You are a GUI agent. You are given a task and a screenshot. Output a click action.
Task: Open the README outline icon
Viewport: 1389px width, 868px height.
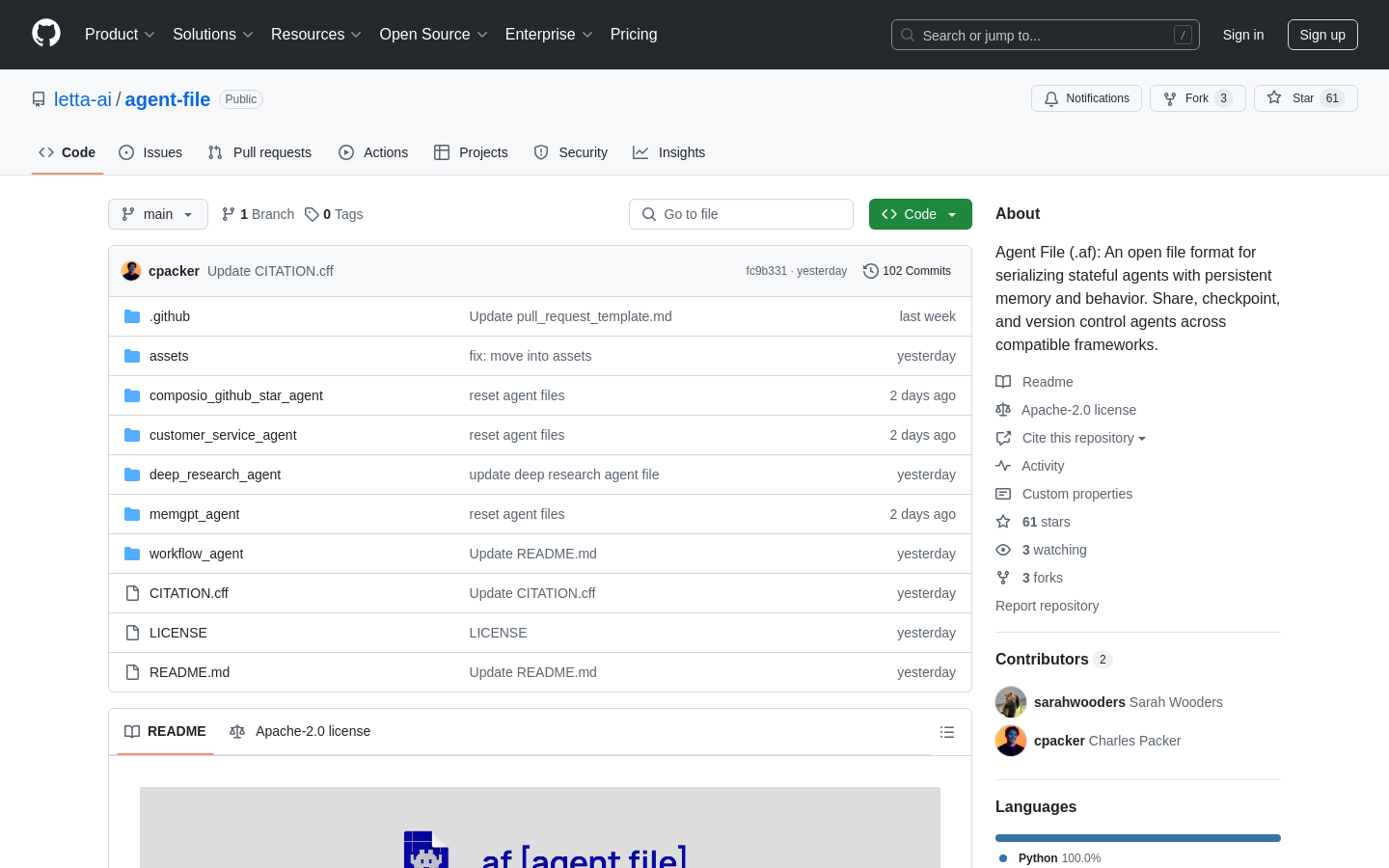[x=947, y=732]
